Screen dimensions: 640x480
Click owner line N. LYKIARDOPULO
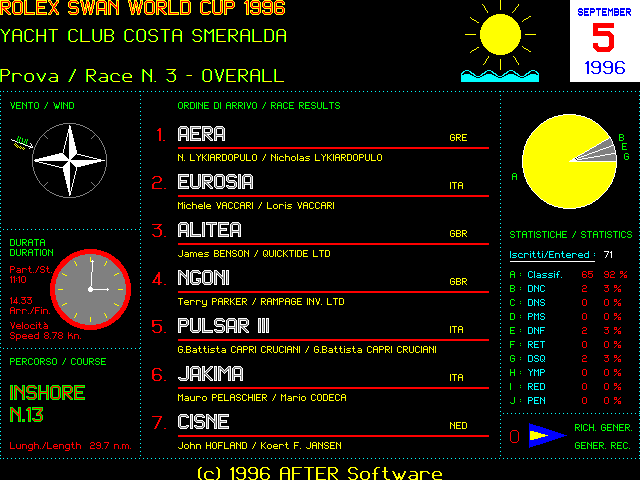280,158
